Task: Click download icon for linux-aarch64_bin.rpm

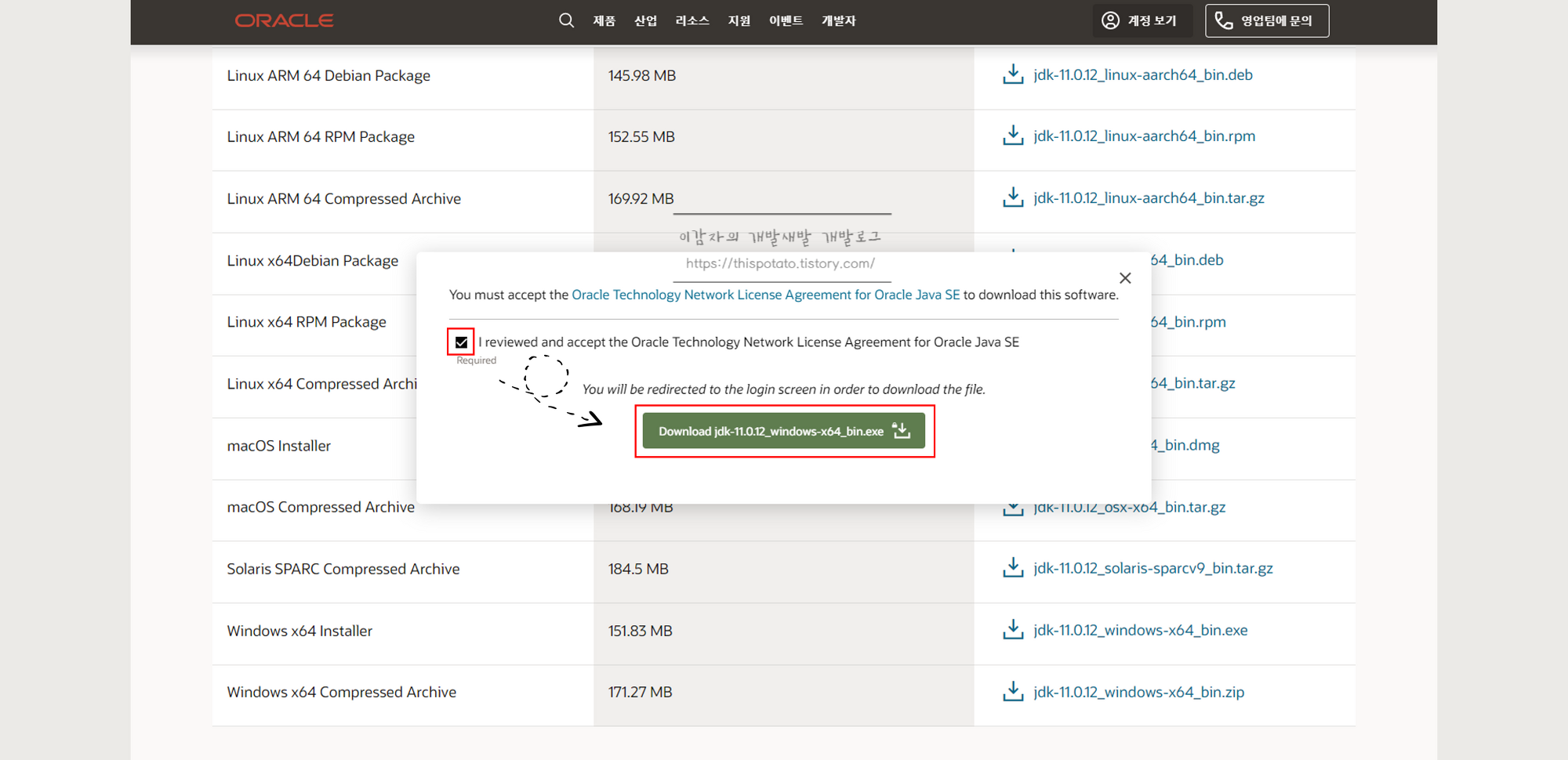Action: pos(1013,136)
